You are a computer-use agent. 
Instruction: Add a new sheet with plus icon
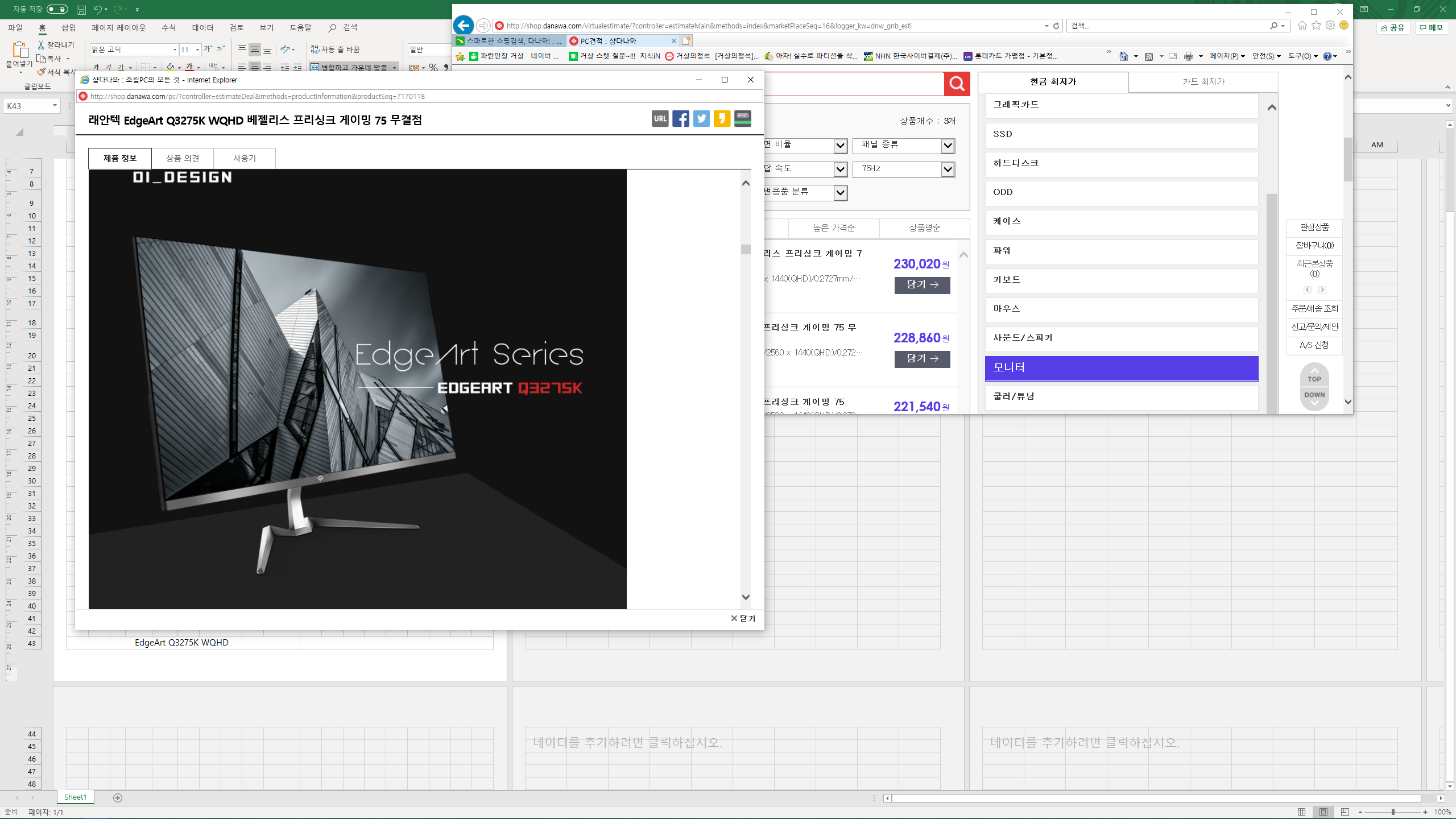pos(118,798)
